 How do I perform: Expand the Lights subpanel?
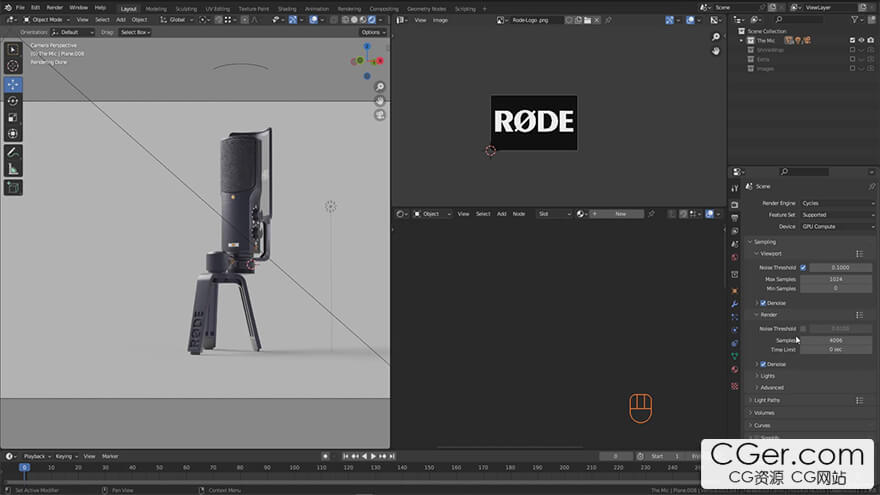(x=767, y=376)
